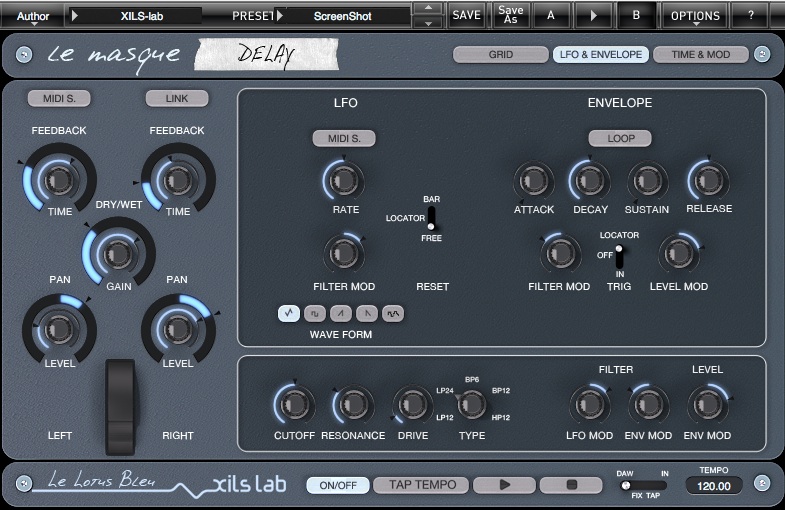Toggle the LINK button for delays

tap(177, 99)
